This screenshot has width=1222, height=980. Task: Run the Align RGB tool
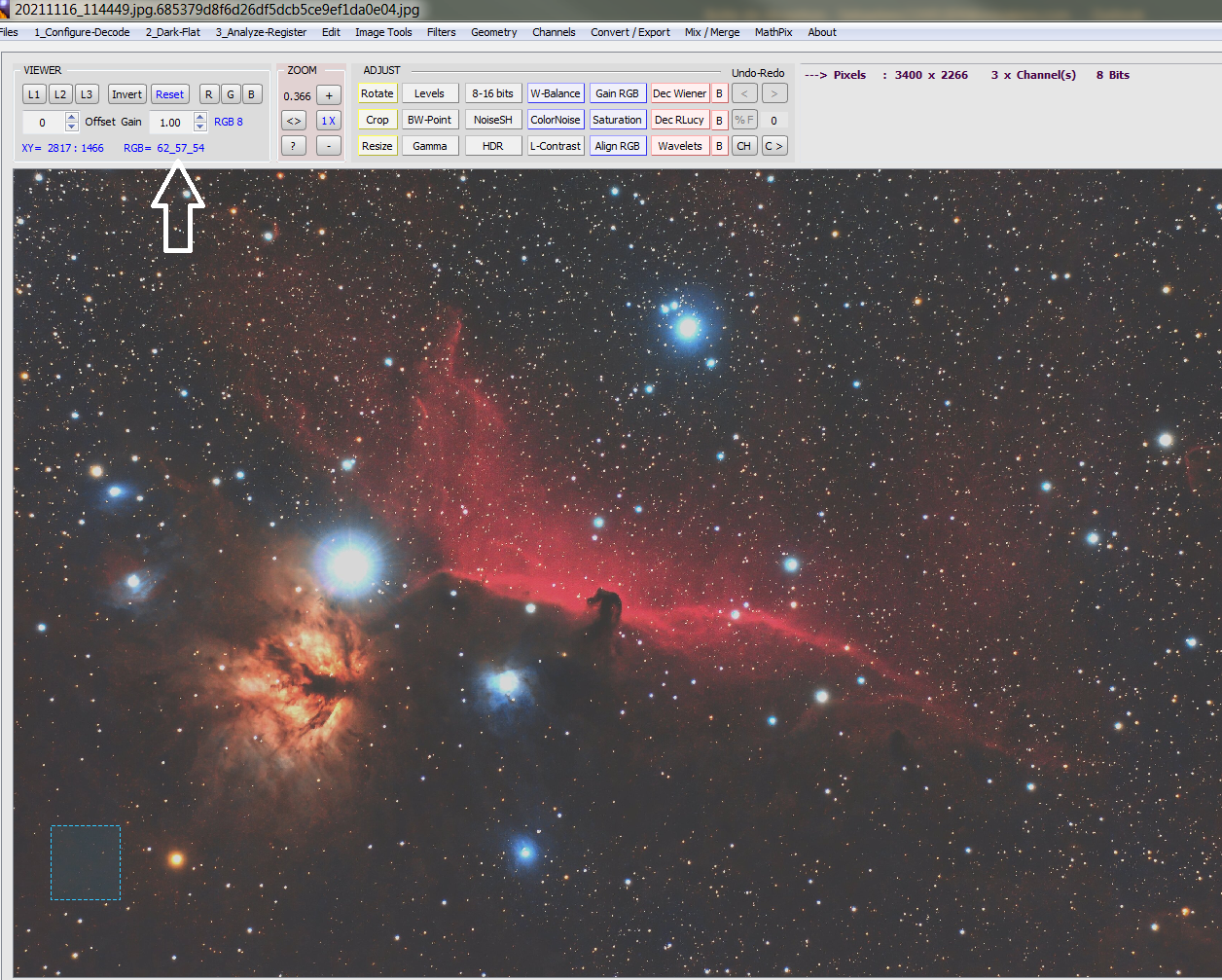click(618, 146)
